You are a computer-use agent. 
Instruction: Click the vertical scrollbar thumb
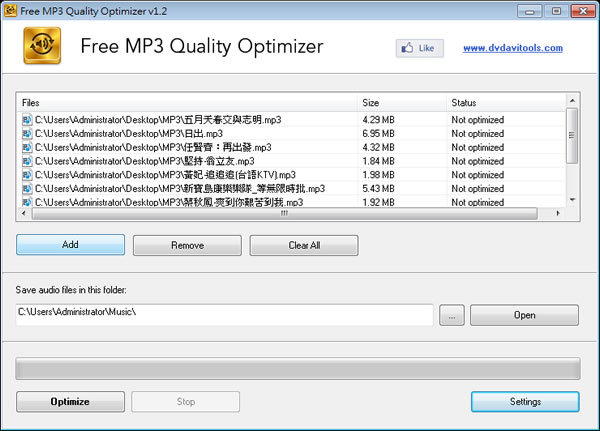[572, 136]
